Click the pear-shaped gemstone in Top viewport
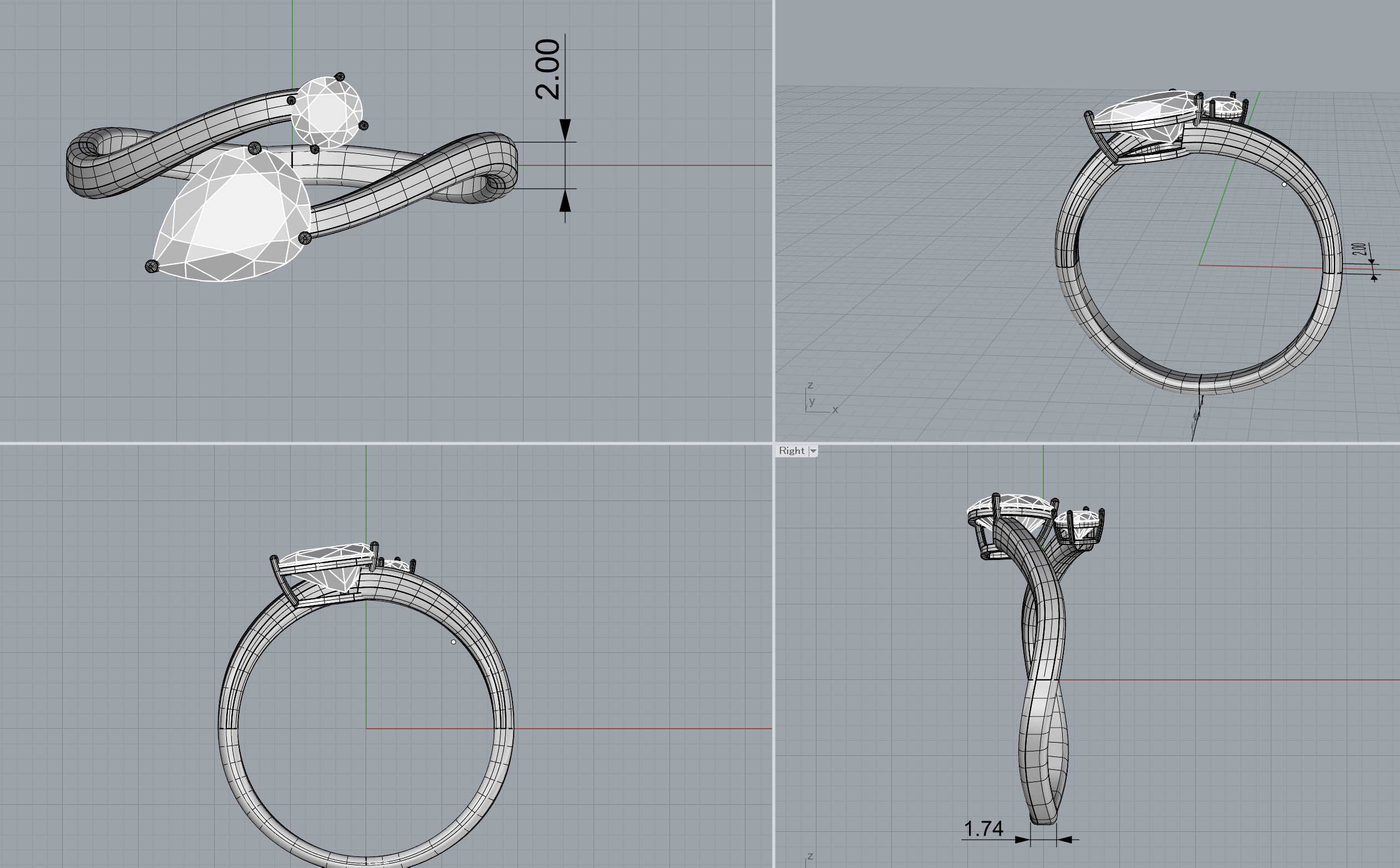The width and height of the screenshot is (1400, 868). pyautogui.click(x=232, y=215)
